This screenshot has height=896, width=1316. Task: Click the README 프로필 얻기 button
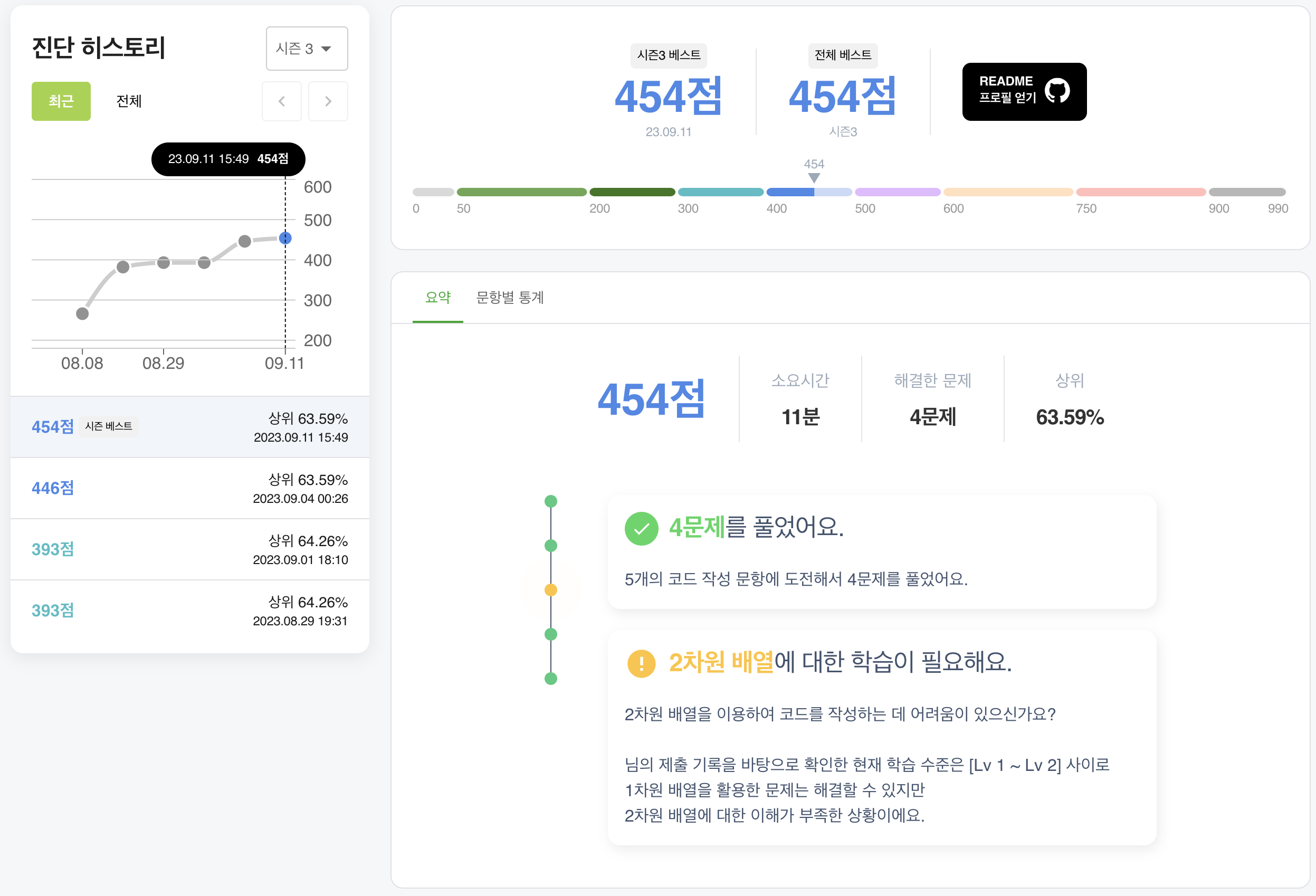(1008, 91)
